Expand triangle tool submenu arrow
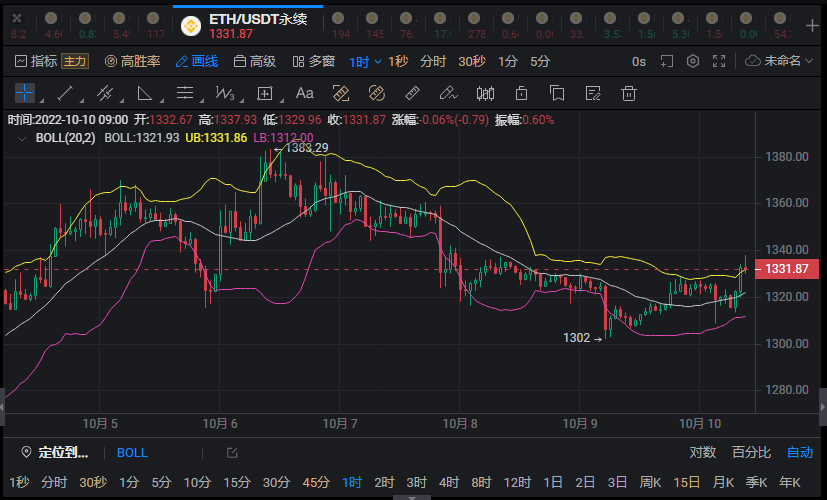This screenshot has width=827, height=500. (x=161, y=100)
